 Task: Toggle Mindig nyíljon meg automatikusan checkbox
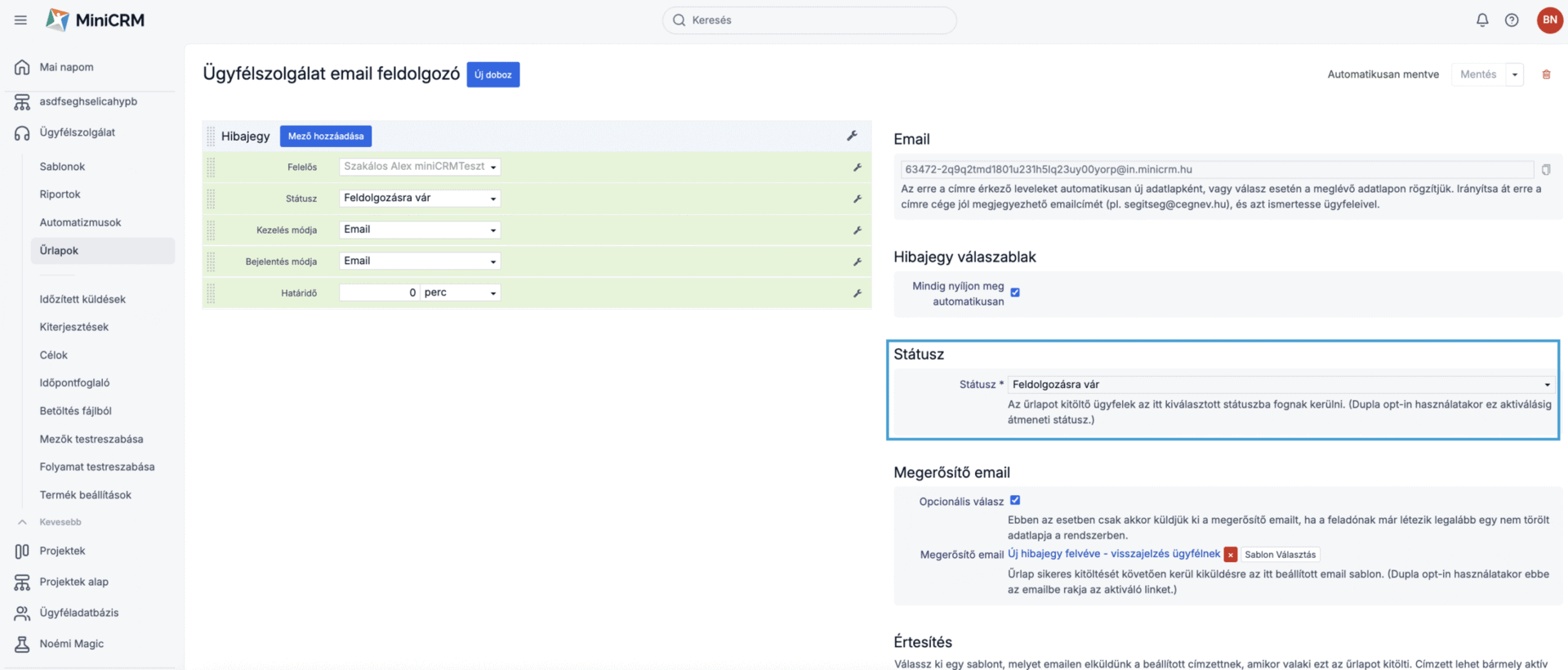[x=1015, y=293]
